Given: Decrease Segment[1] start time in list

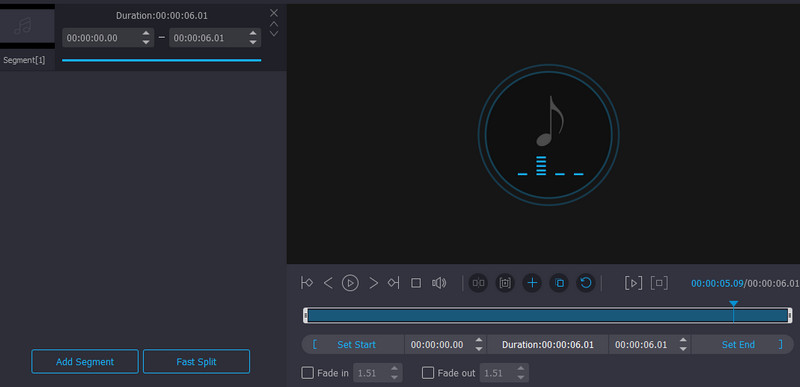Looking at the screenshot, I should 146,42.
